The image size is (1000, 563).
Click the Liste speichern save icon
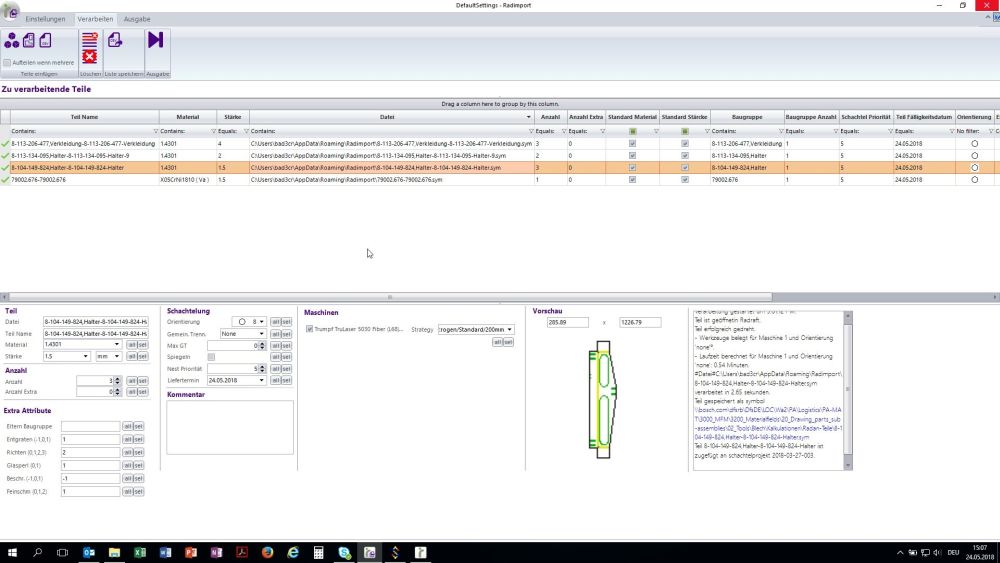tap(116, 41)
